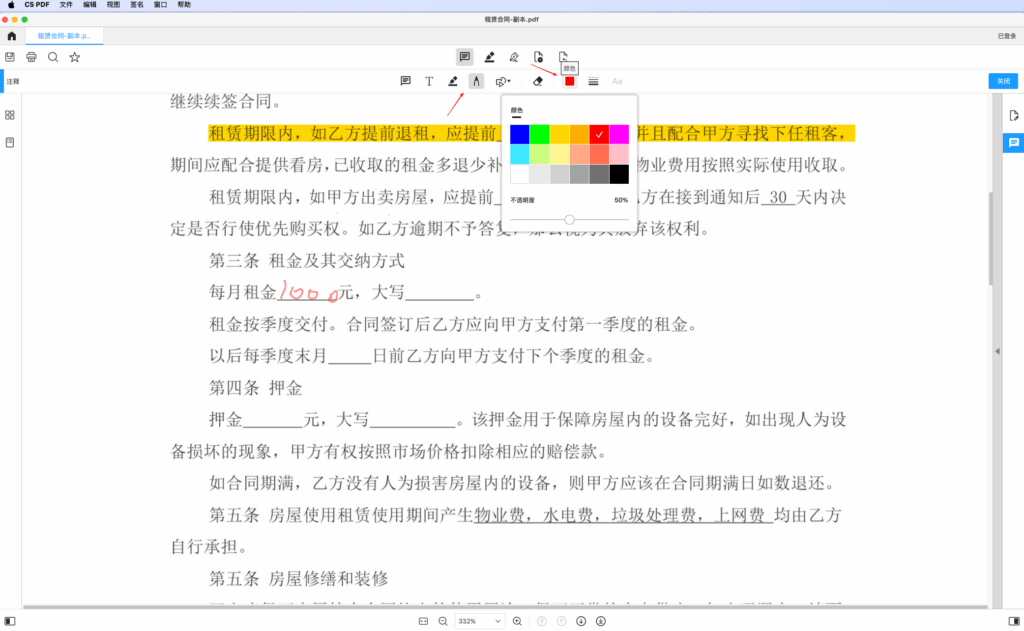The width and height of the screenshot is (1024, 631).
Task: Pick the black color swatch
Action: point(619,174)
